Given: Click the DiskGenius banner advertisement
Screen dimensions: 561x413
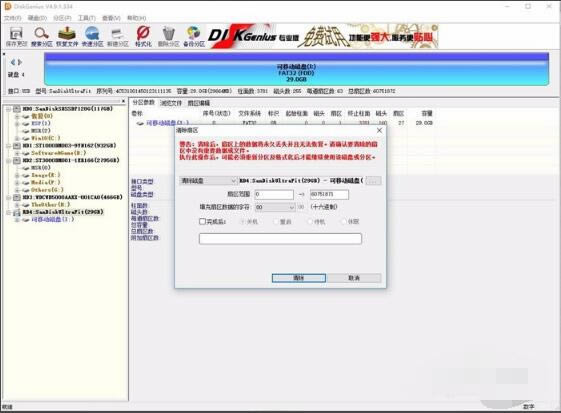Looking at the screenshot, I should click(323, 36).
